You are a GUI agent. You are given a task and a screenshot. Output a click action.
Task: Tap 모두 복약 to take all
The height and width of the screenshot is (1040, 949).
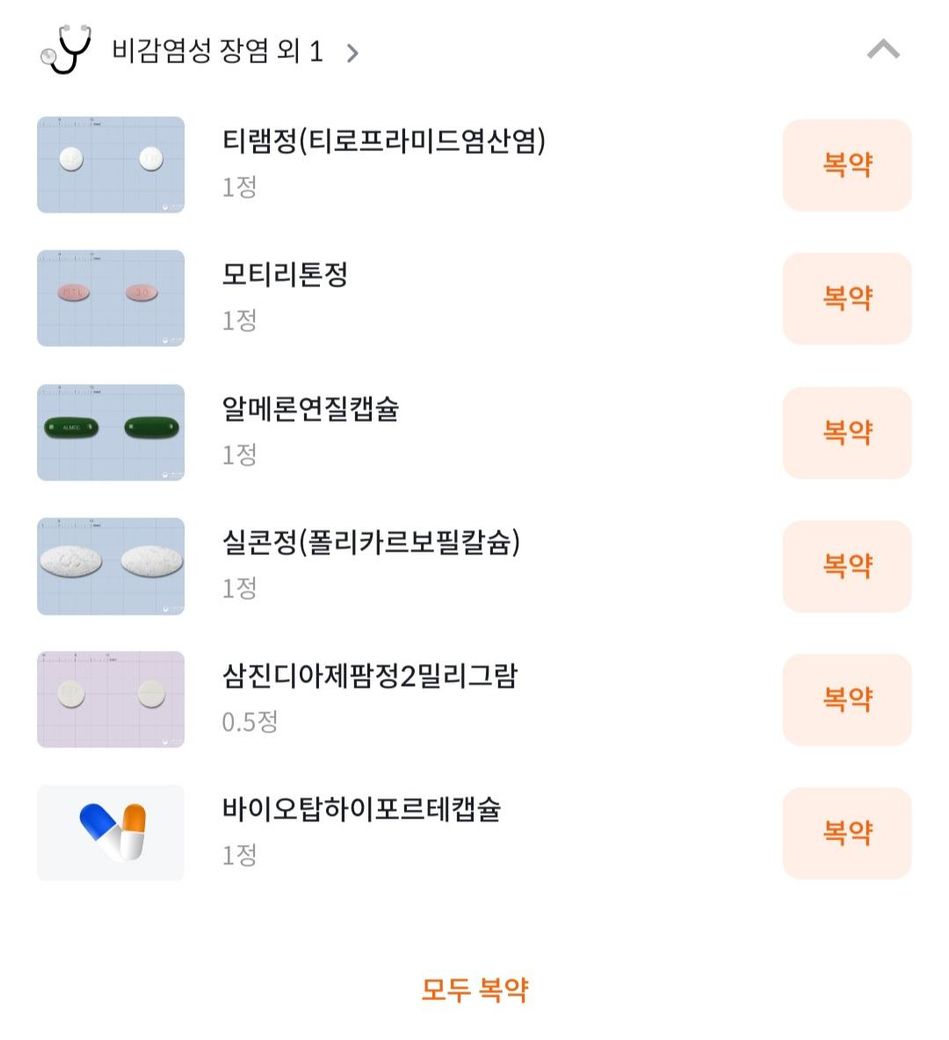pyautogui.click(x=474, y=990)
